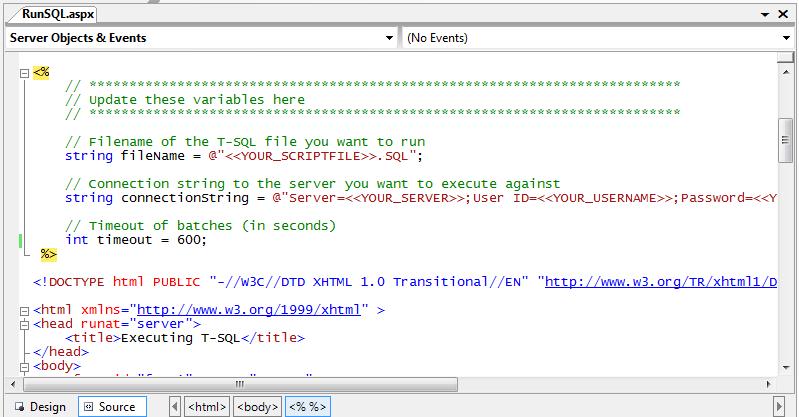This screenshot has height=417, width=799.
Task: Select the <% %> tag navigator button
Action: coord(307,407)
